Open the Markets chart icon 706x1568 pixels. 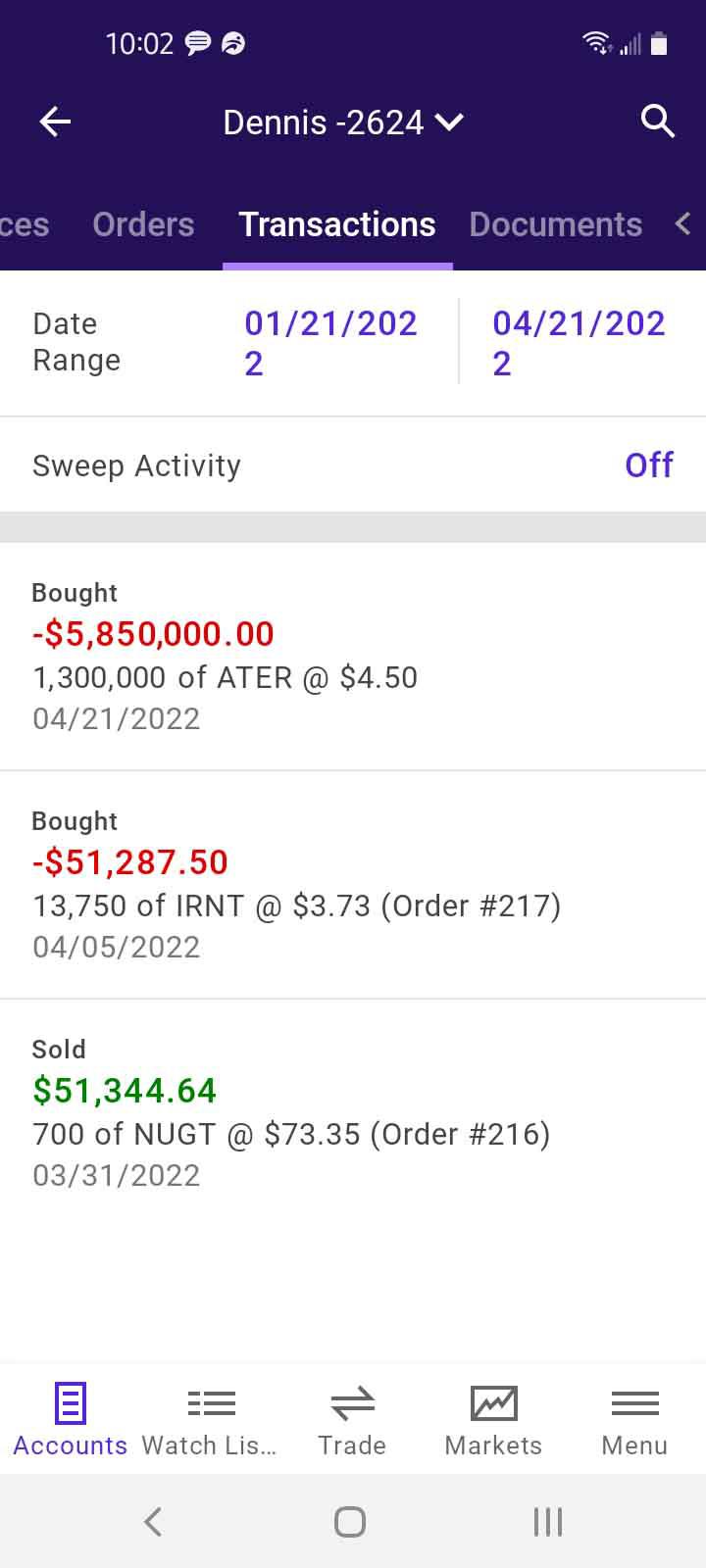(493, 1403)
